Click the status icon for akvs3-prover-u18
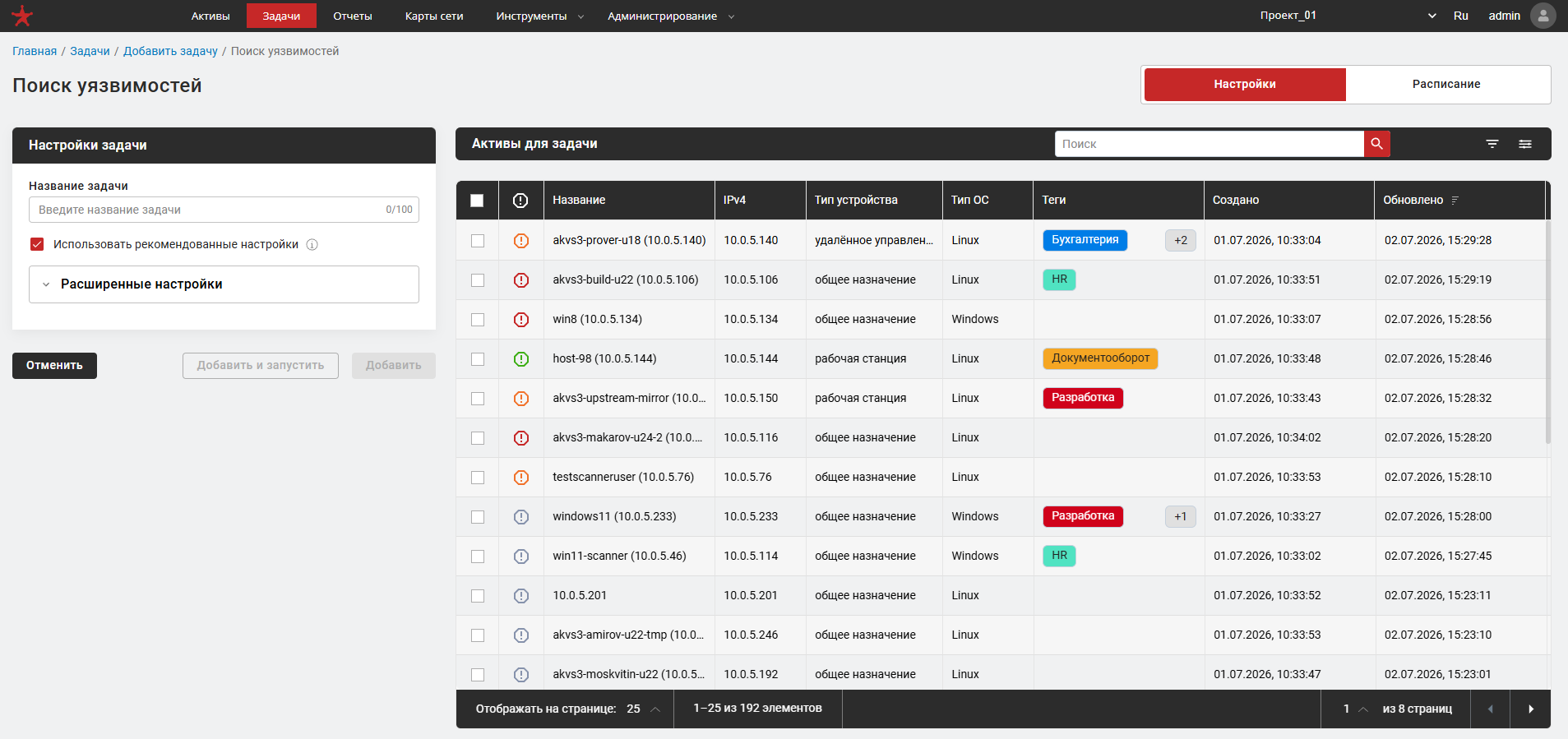The height and width of the screenshot is (739, 1568). [521, 241]
